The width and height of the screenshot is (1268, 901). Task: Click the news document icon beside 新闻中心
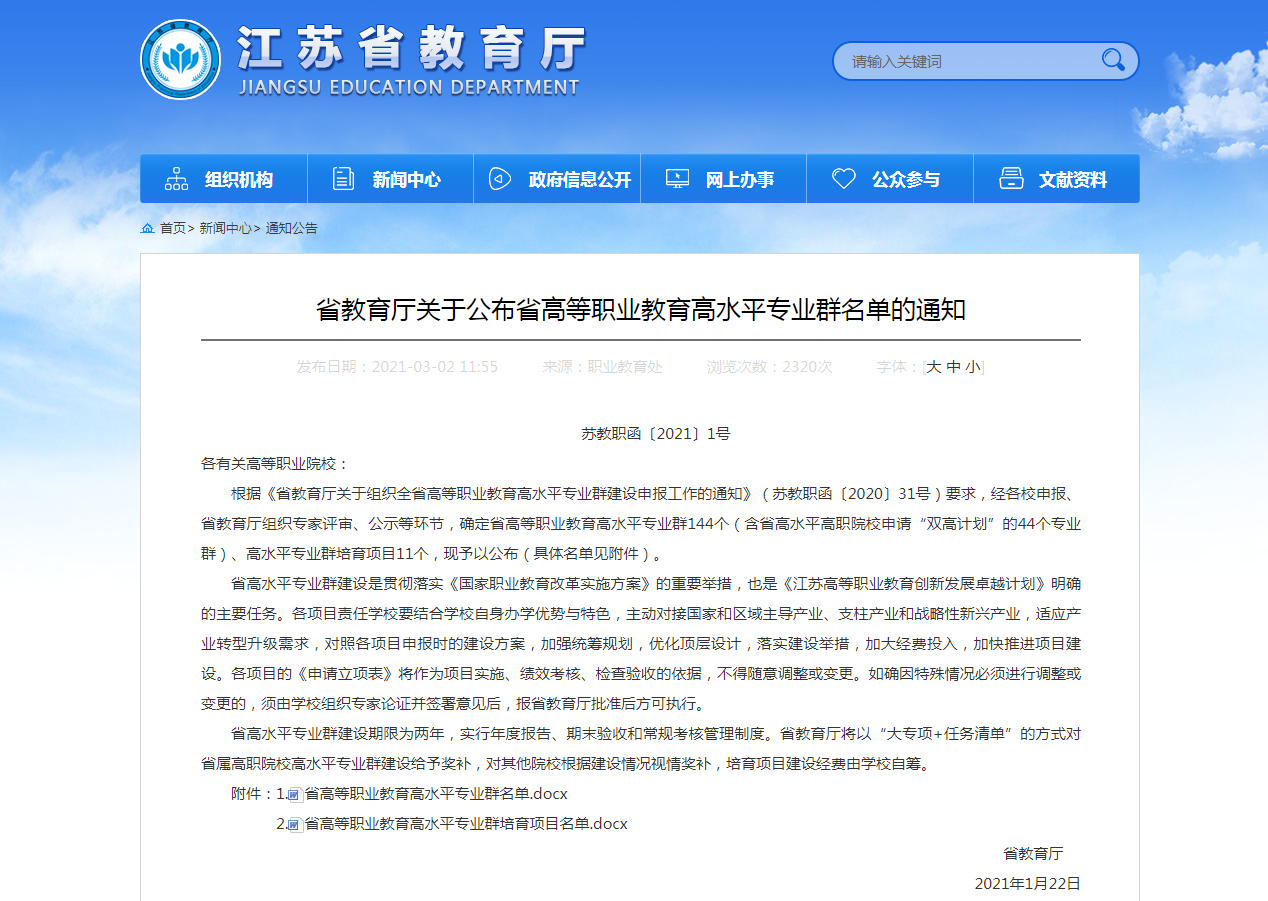pyautogui.click(x=344, y=177)
